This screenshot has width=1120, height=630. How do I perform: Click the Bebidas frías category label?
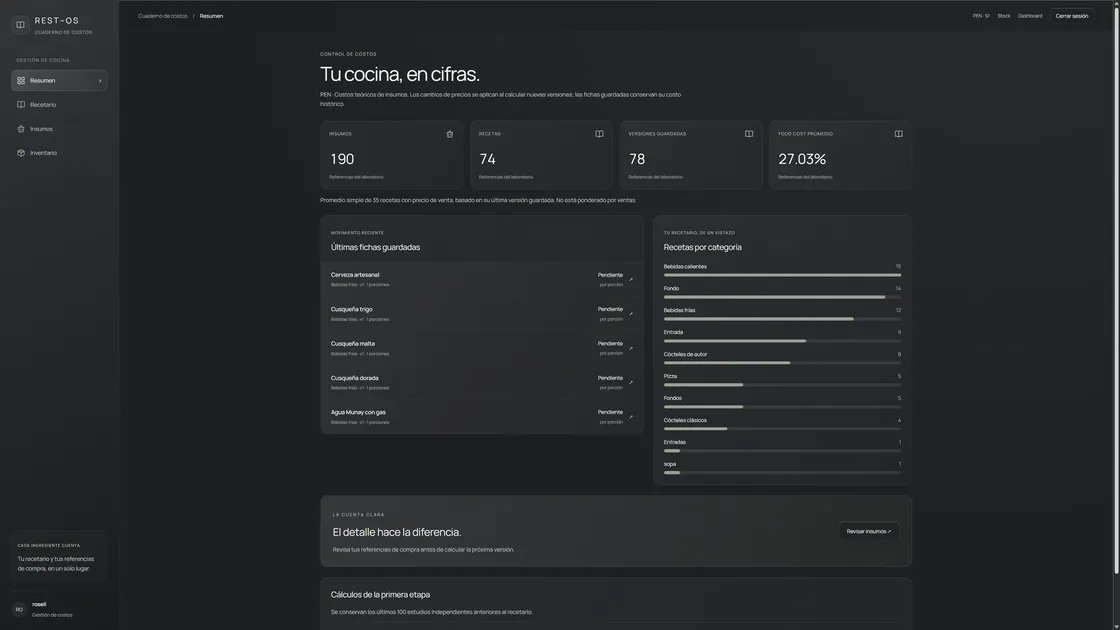(x=679, y=311)
